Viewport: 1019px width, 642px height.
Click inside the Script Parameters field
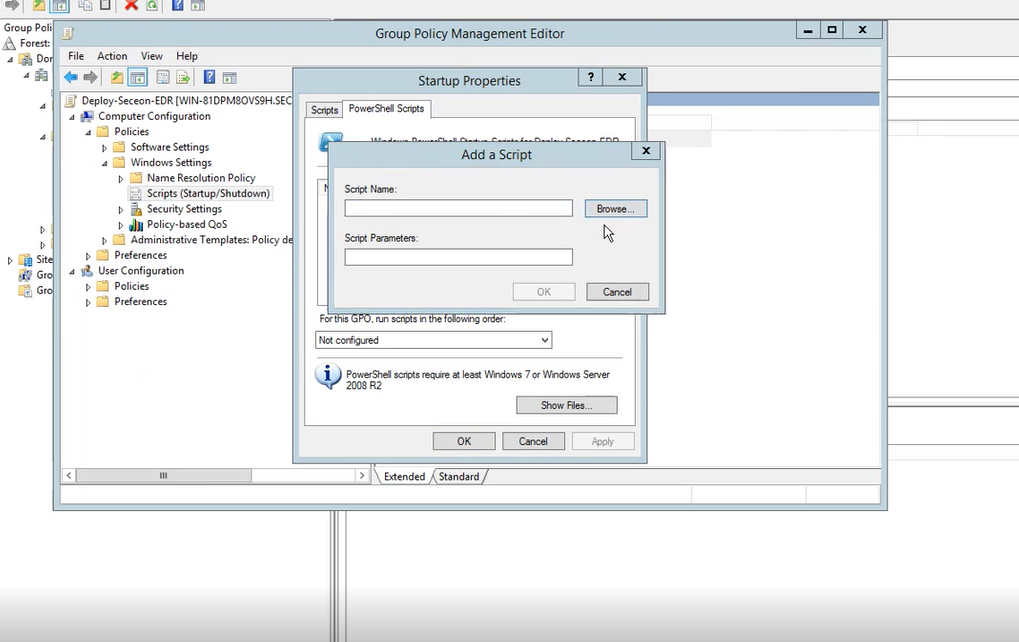(x=458, y=257)
